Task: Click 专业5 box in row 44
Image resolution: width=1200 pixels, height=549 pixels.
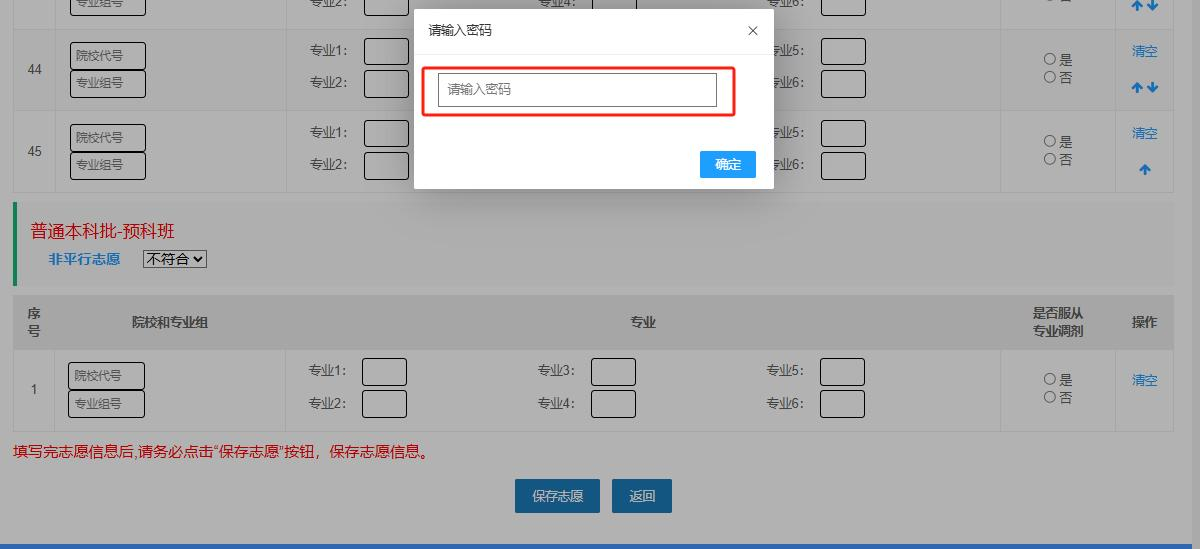Action: [843, 51]
